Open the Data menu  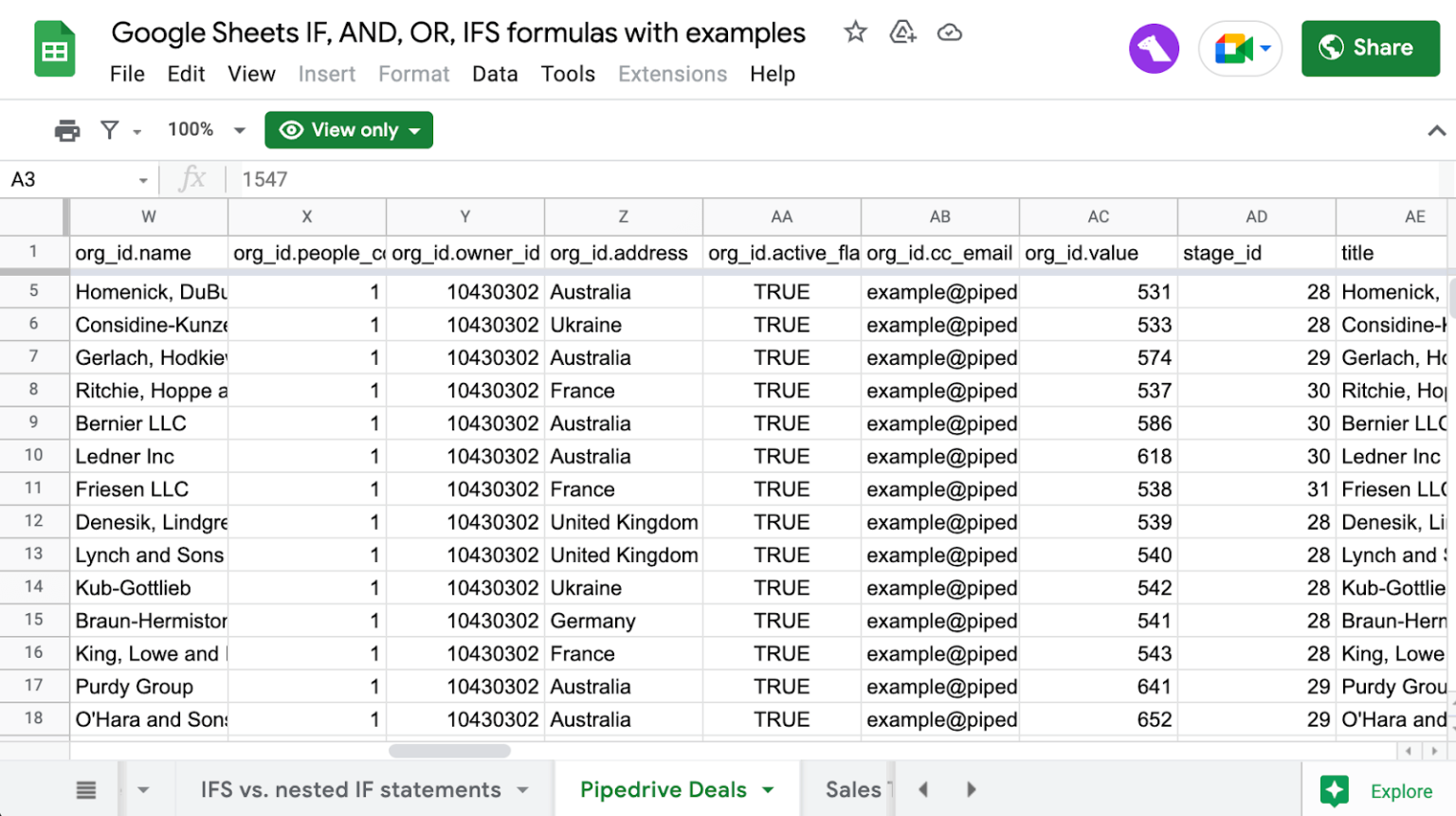pyautogui.click(x=495, y=74)
